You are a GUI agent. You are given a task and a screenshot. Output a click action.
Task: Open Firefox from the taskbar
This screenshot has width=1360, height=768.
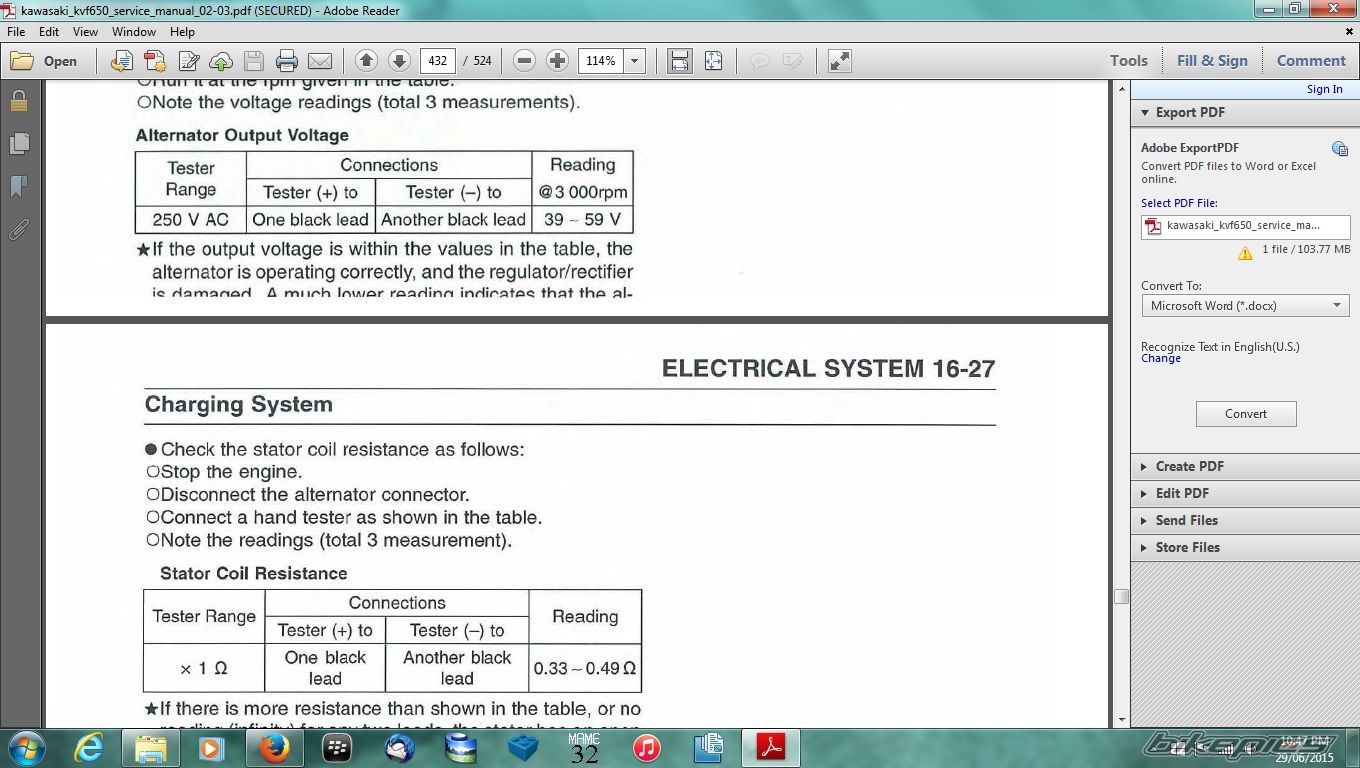tap(274, 748)
